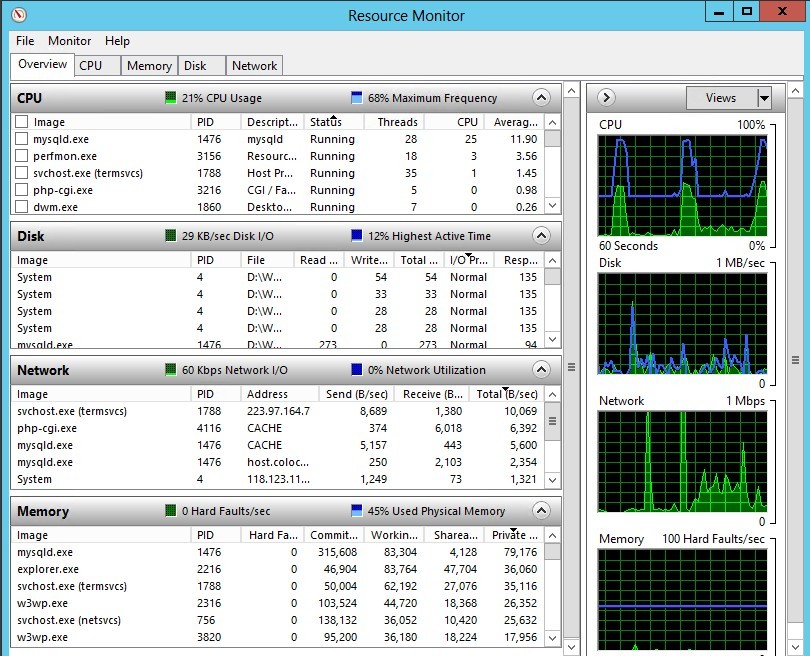Image resolution: width=810 pixels, height=656 pixels.
Task: Open the Views dropdown arrow
Action: point(764,98)
